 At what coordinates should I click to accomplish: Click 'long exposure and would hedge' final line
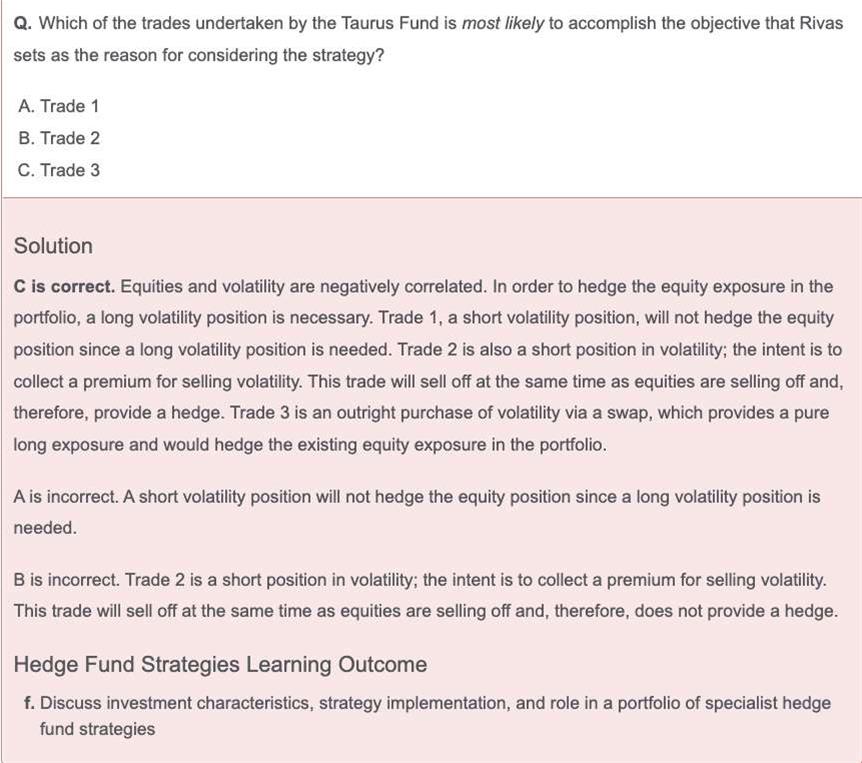(310, 445)
